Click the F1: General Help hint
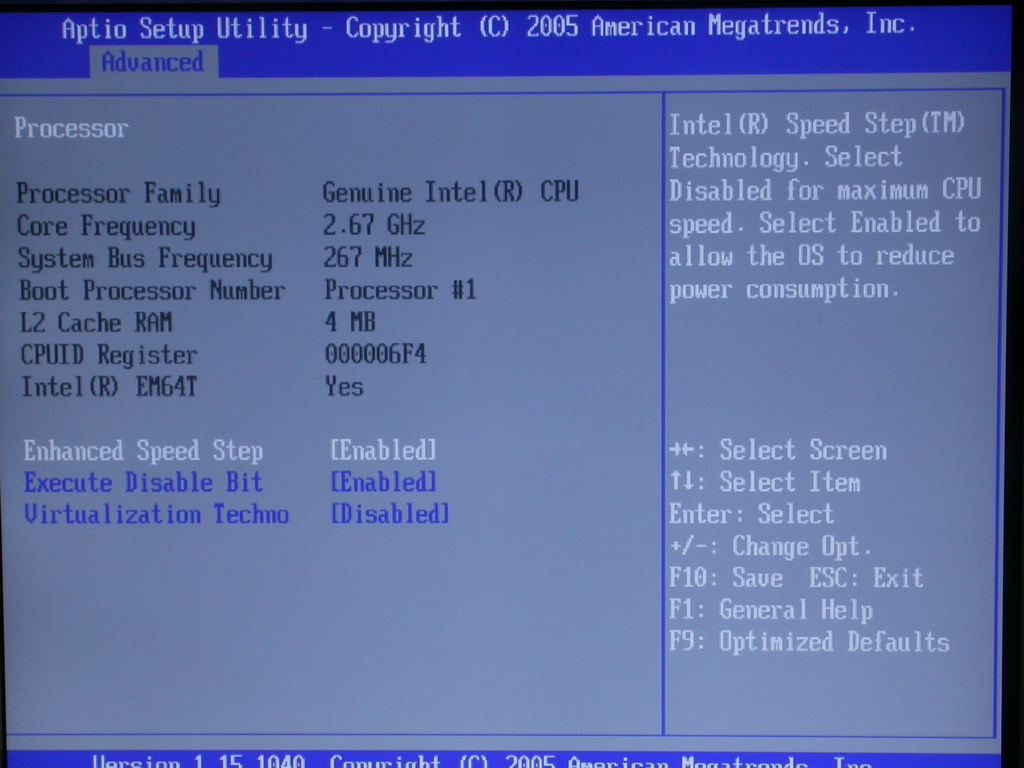The image size is (1024, 768). point(771,611)
